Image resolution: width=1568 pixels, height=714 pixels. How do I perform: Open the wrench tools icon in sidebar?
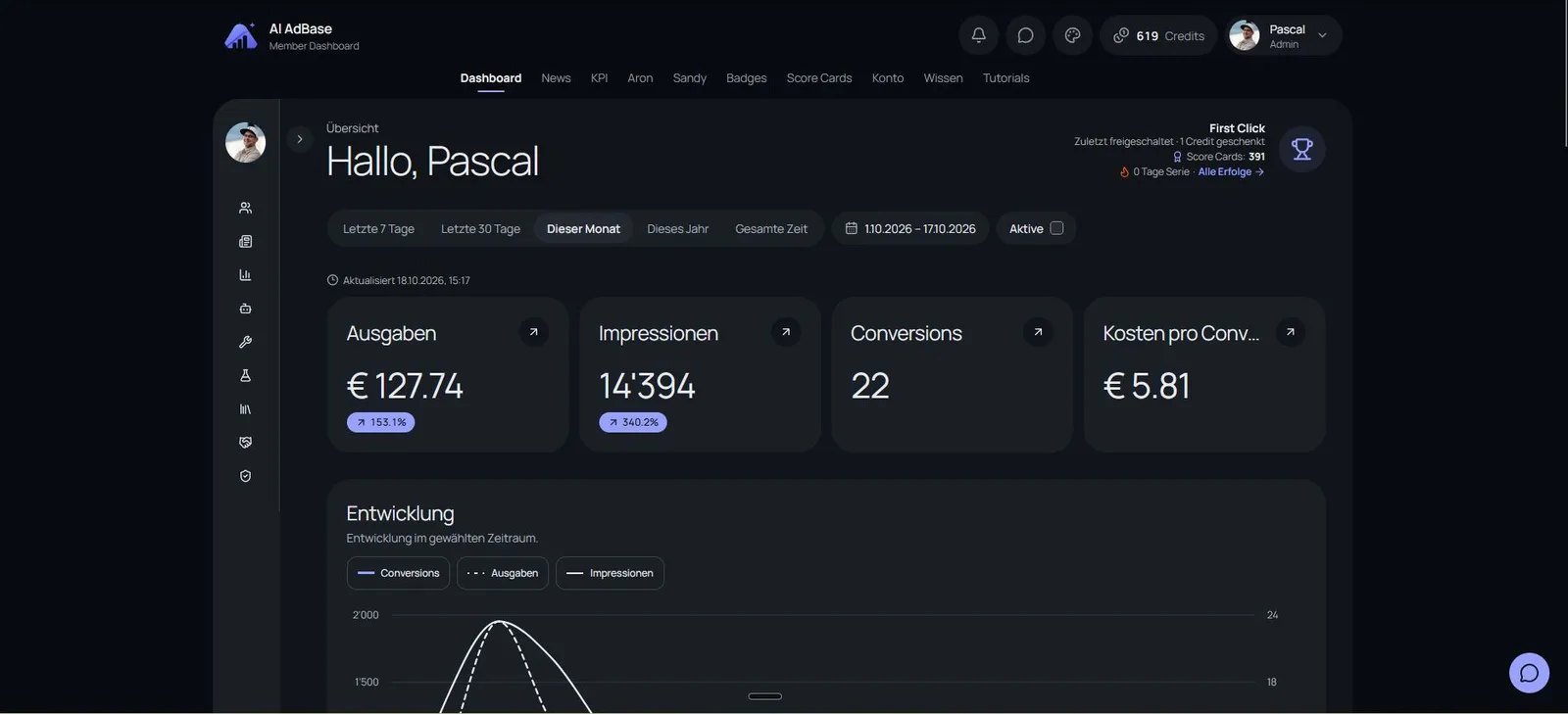click(245, 342)
